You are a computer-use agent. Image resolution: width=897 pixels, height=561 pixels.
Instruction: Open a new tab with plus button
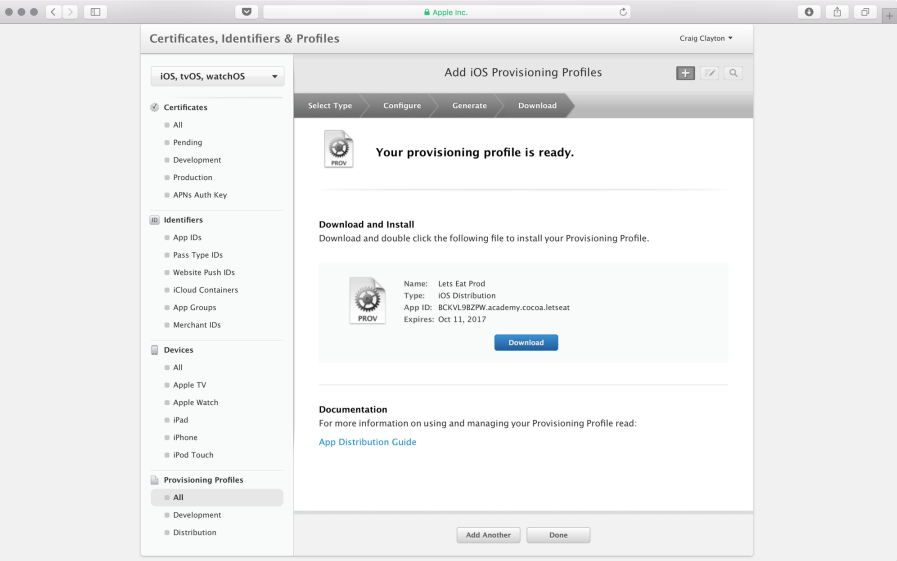[889, 16]
